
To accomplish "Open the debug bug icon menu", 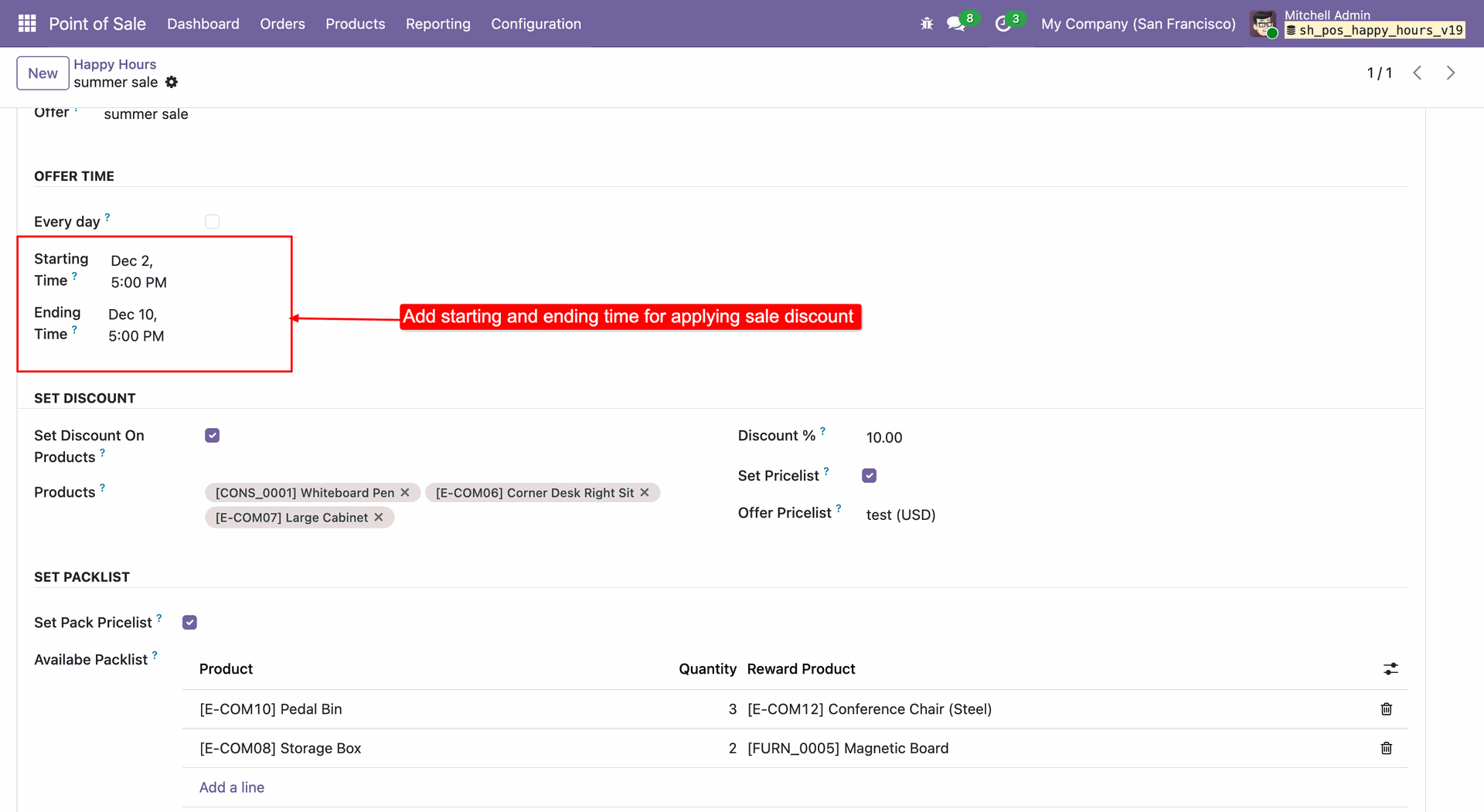I will 927,24.
